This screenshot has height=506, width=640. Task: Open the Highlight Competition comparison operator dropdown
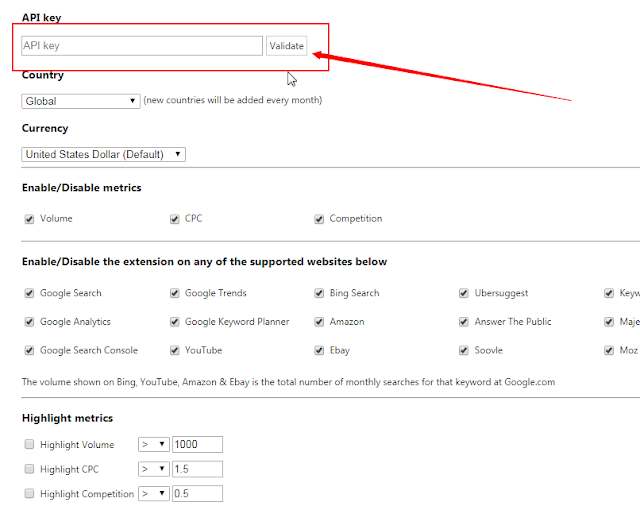pyautogui.click(x=153, y=494)
